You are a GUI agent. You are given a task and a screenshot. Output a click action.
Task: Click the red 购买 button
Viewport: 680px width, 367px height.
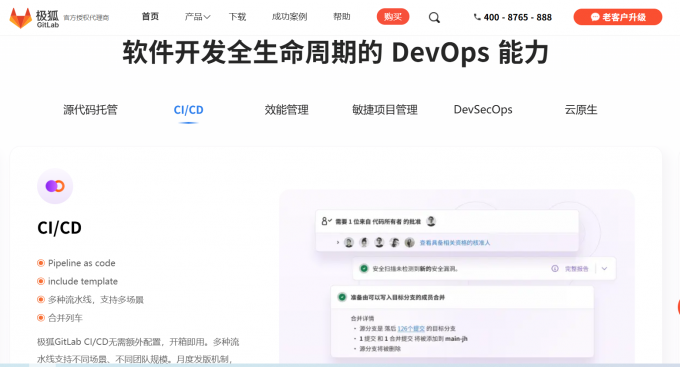[393, 17]
